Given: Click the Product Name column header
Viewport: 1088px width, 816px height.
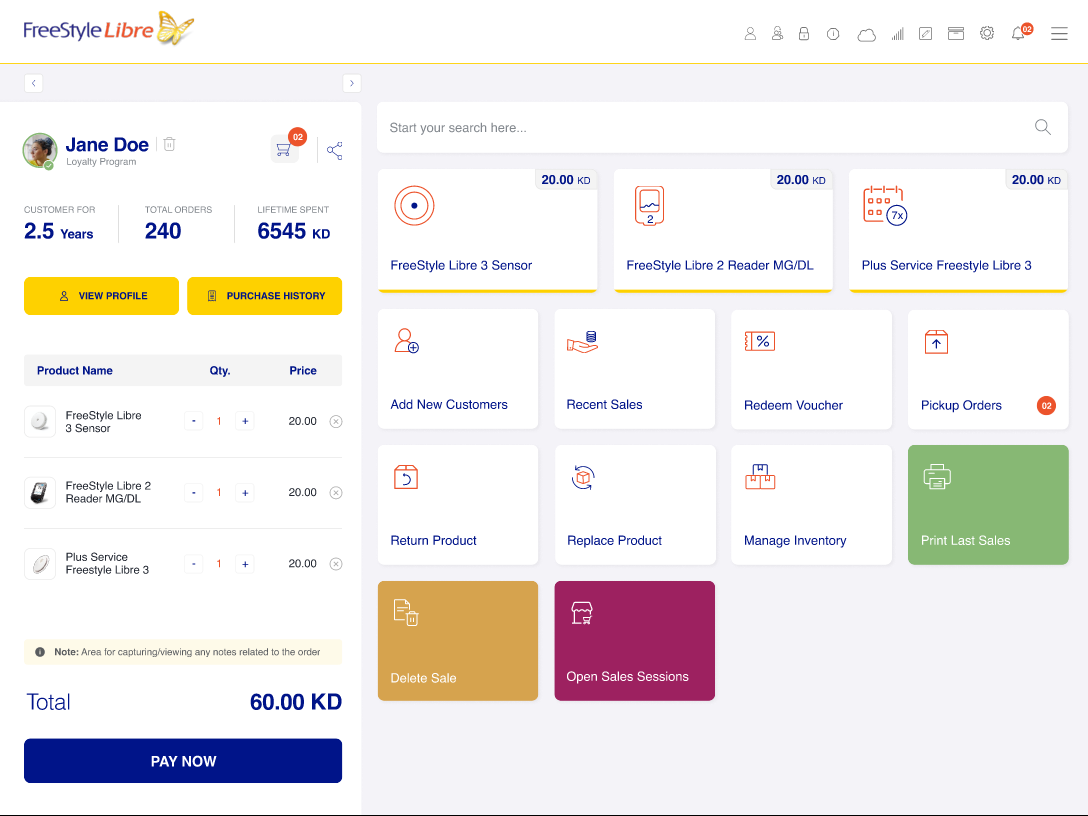Looking at the screenshot, I should click(x=75, y=371).
